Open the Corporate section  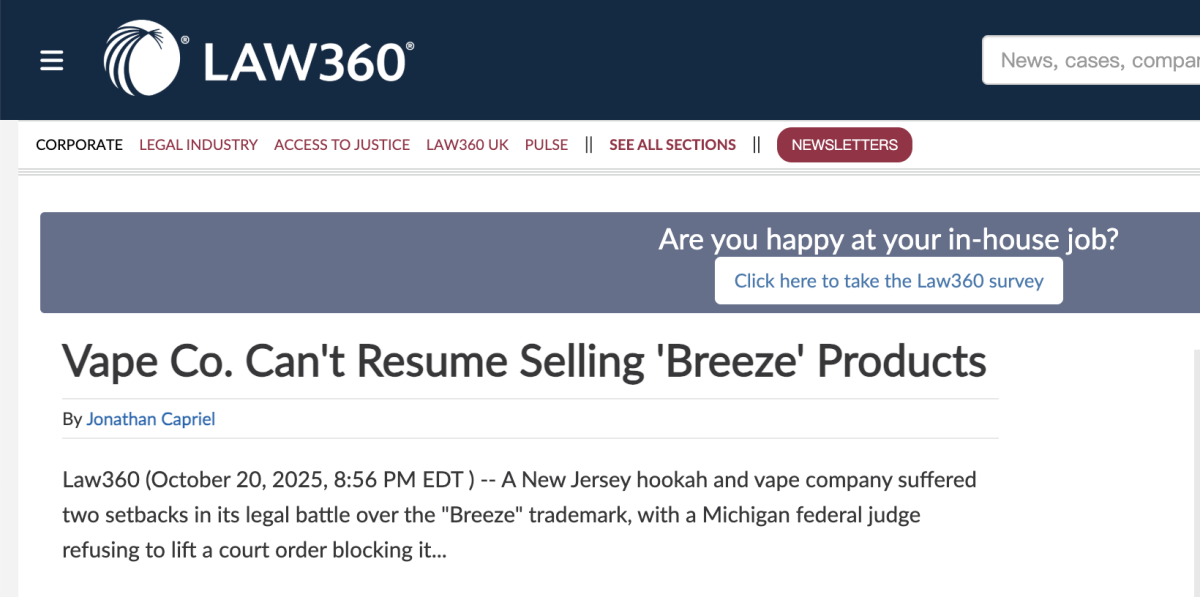click(x=79, y=145)
